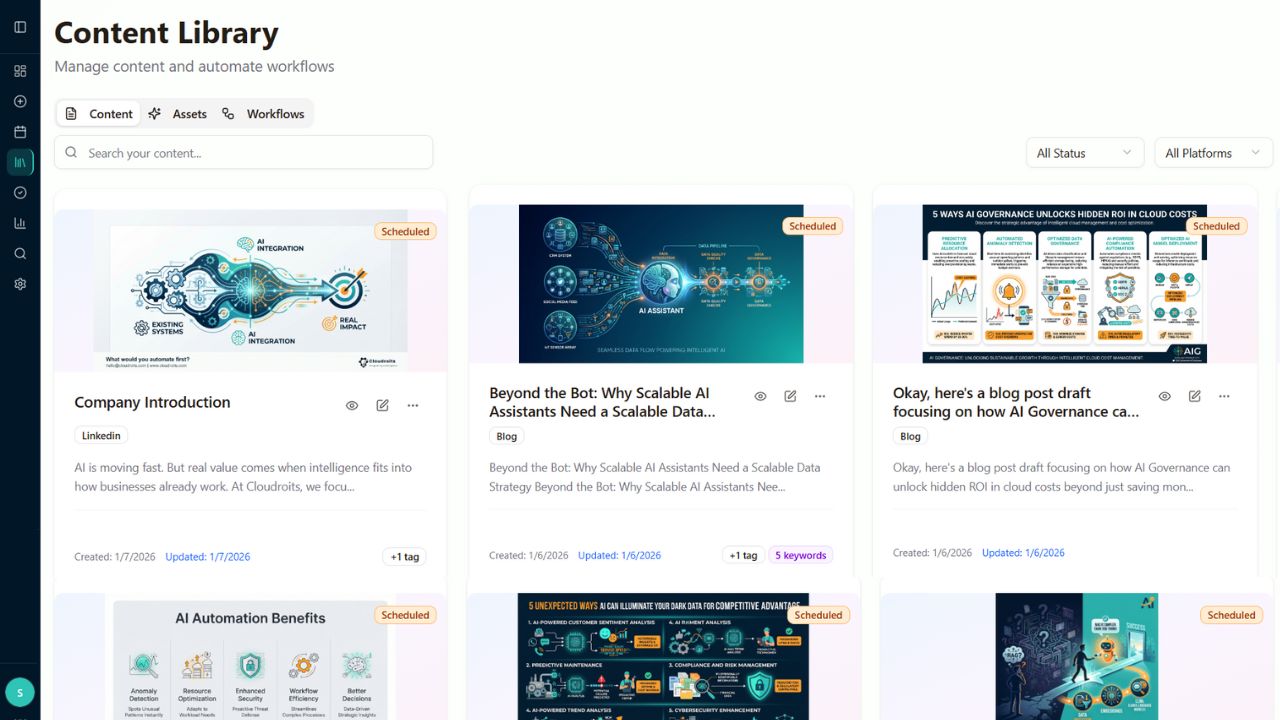This screenshot has height=720, width=1280.
Task: Open the checkmark circle sidebar icon
Action: tap(20, 193)
